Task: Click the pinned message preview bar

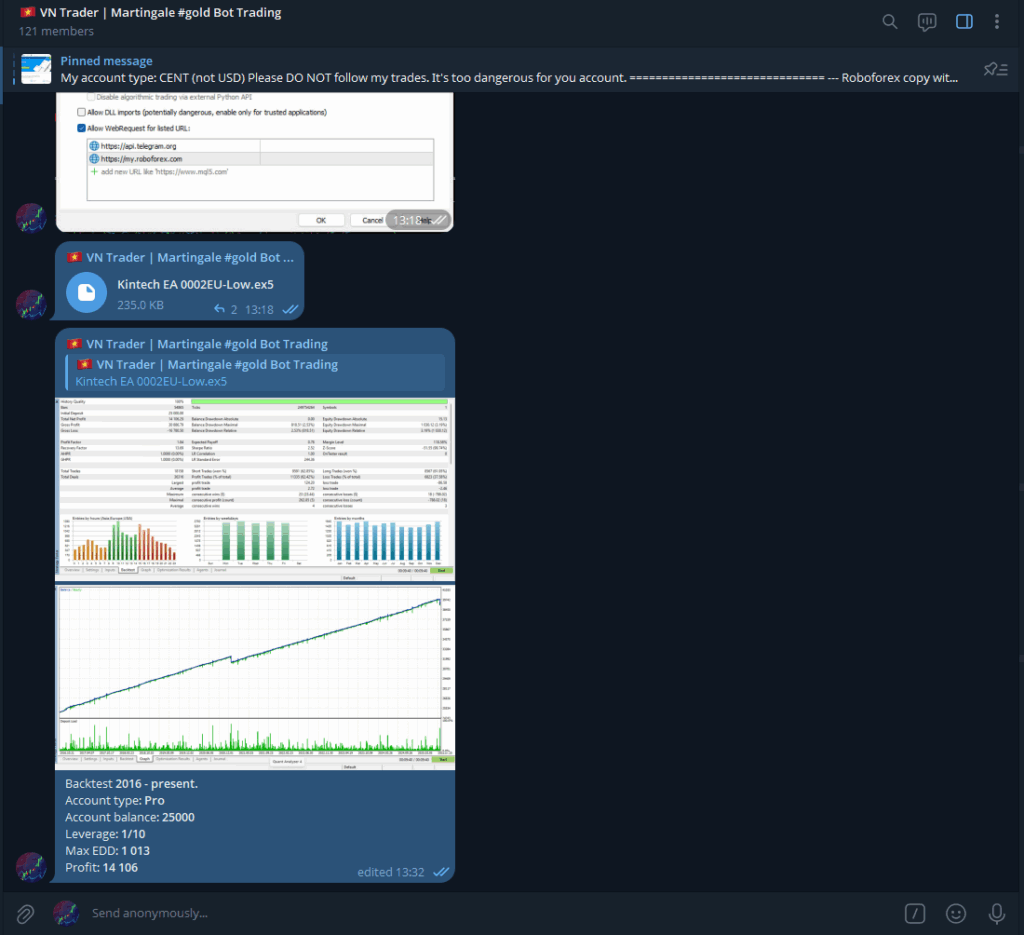Action: coord(500,69)
